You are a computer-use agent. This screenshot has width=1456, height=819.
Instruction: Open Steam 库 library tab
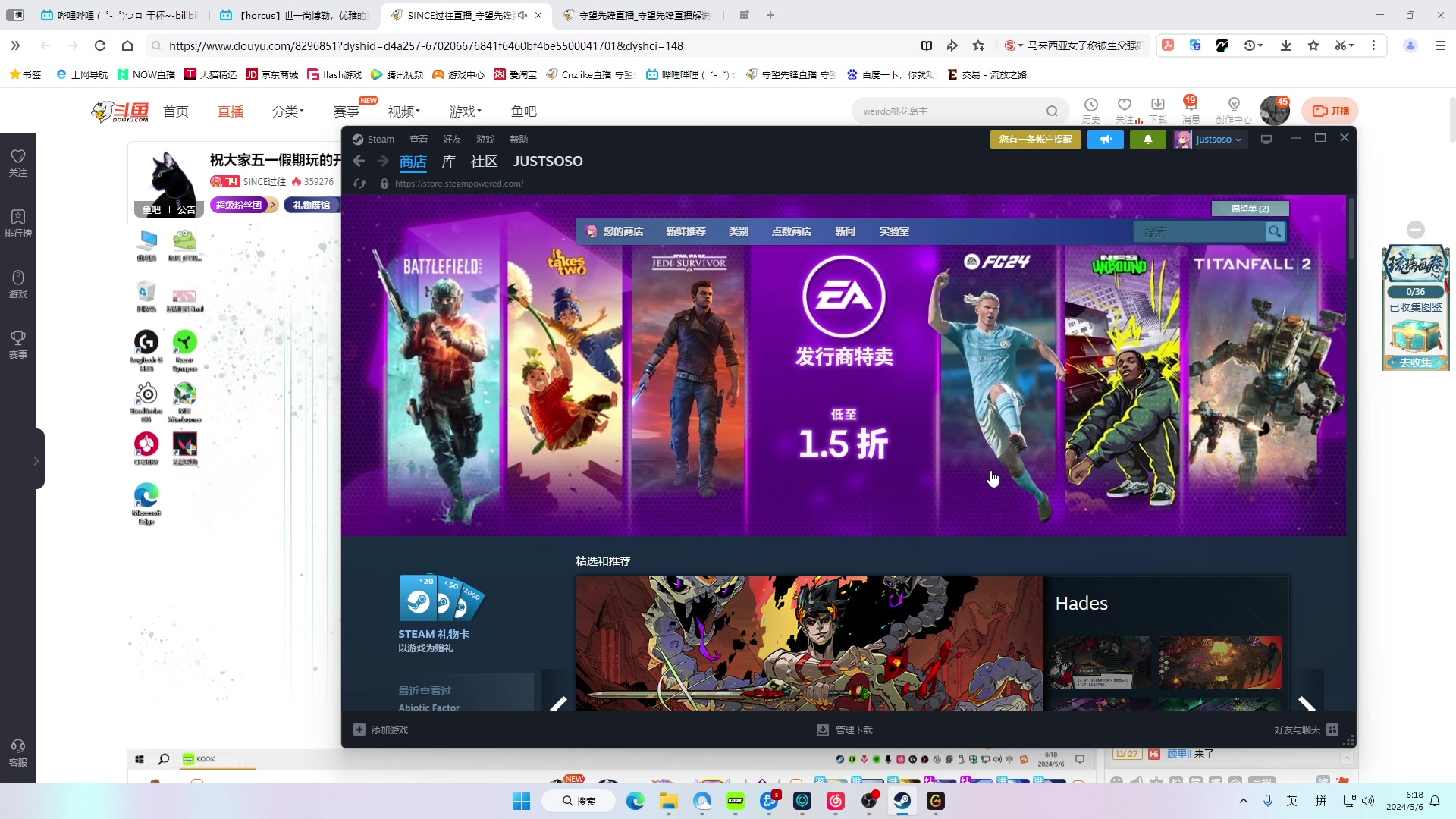click(x=449, y=161)
